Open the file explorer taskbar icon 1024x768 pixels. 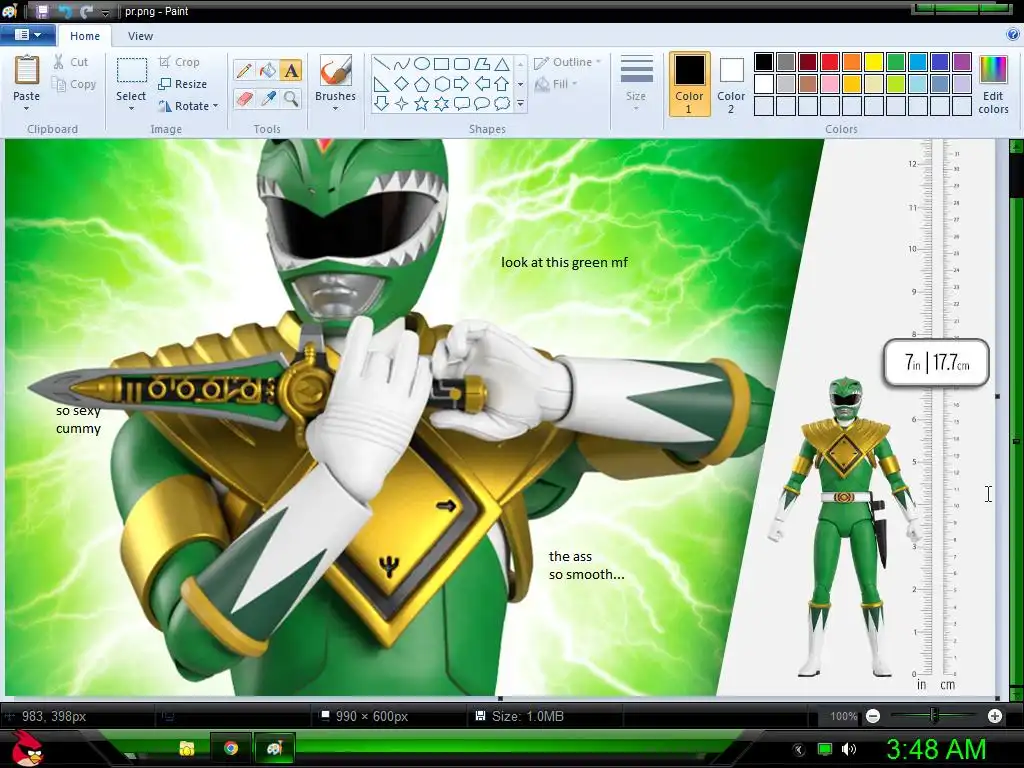tap(187, 748)
